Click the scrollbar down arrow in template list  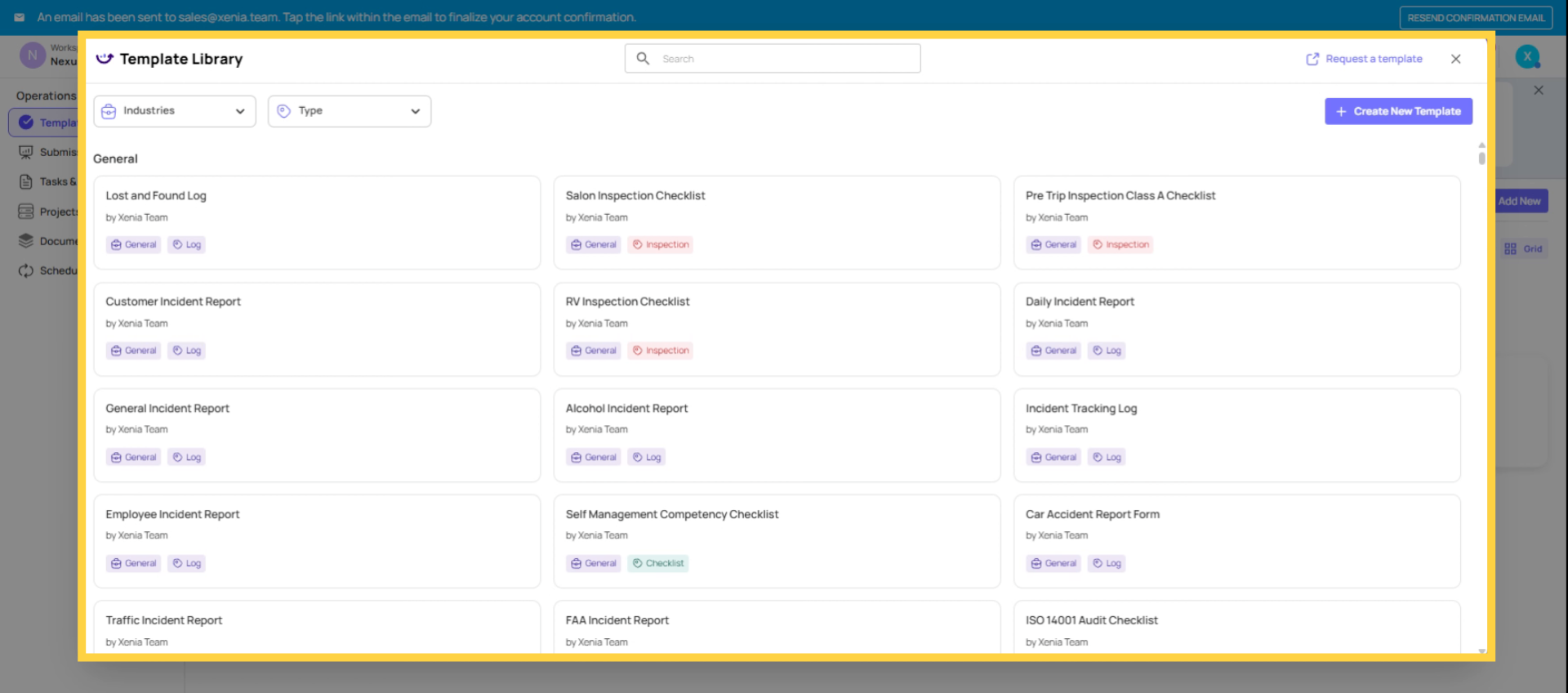click(1481, 651)
